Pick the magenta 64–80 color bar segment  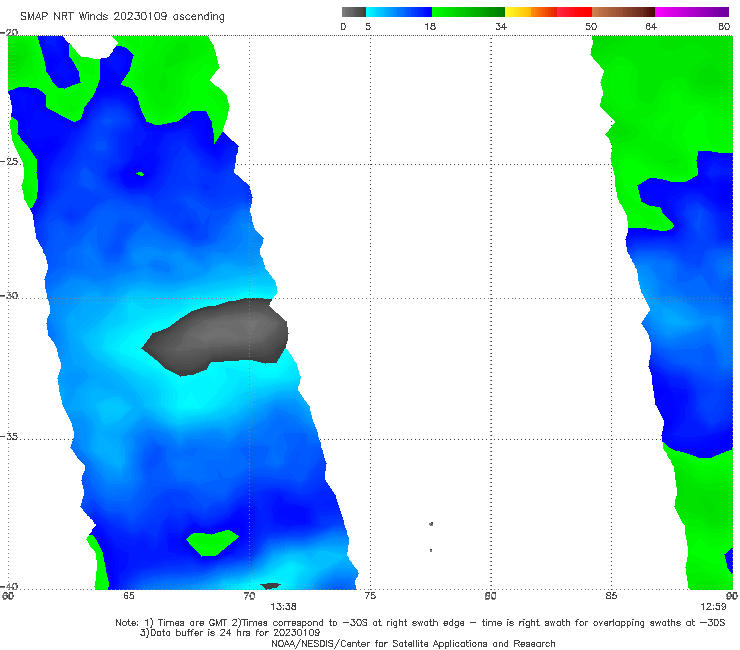click(692, 12)
